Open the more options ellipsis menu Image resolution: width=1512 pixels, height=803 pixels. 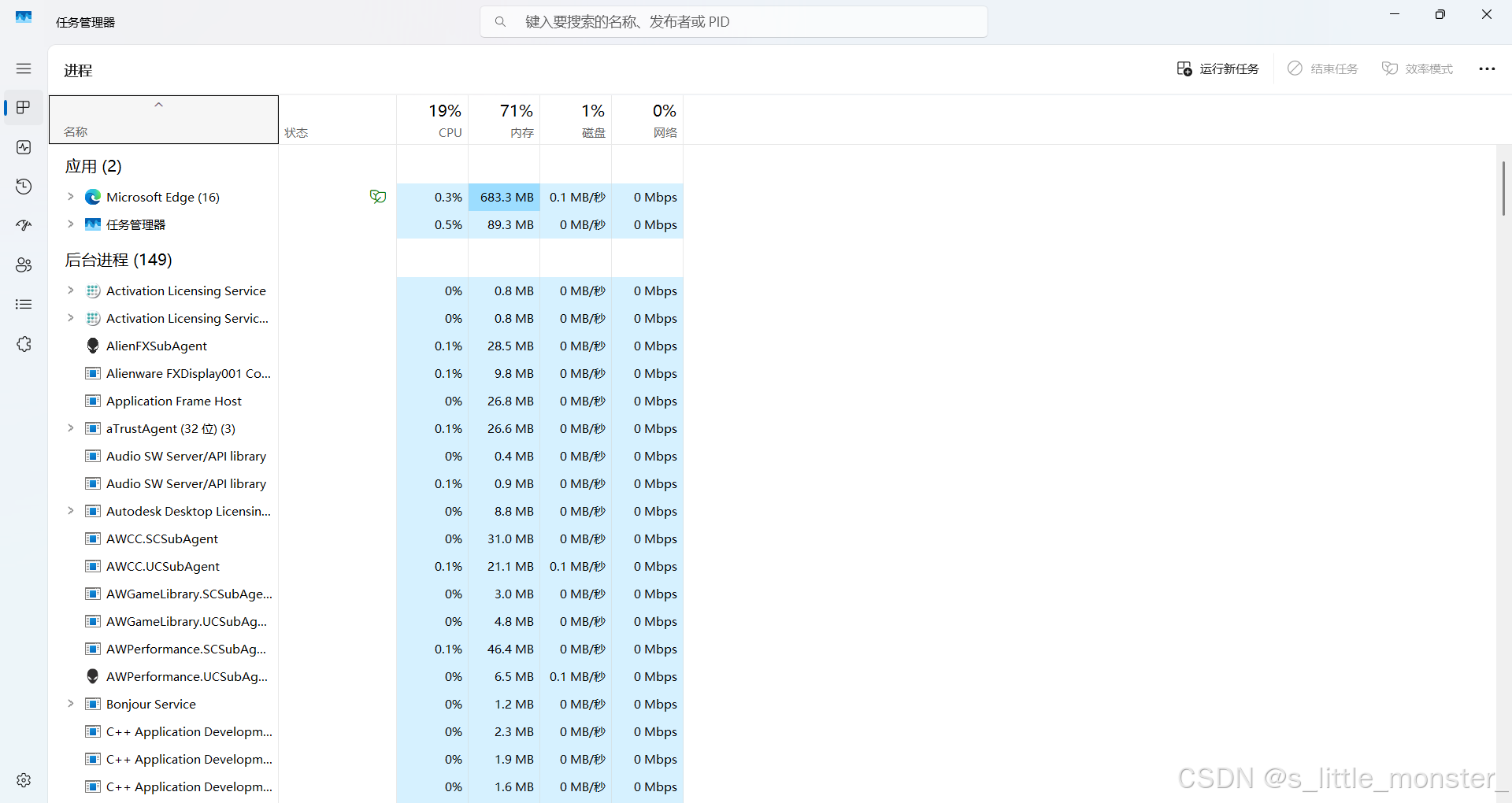click(1487, 68)
